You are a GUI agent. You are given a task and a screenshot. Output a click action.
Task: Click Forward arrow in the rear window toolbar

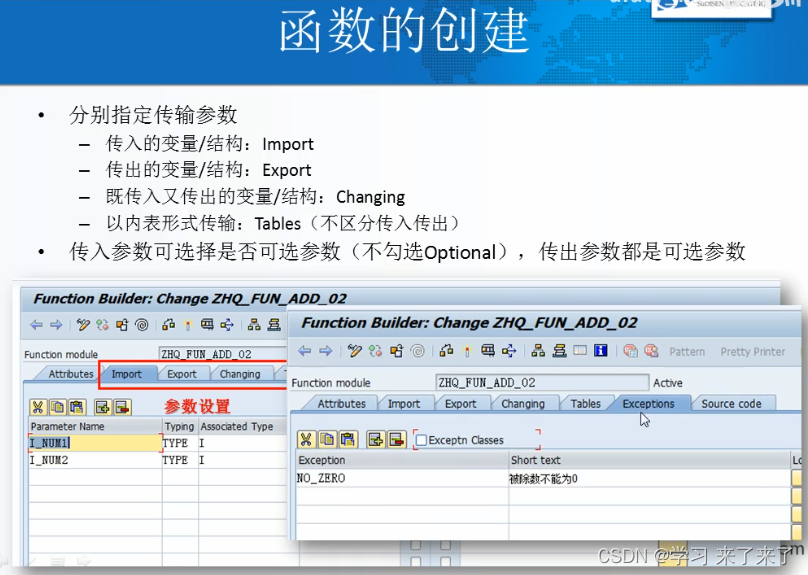[56, 325]
